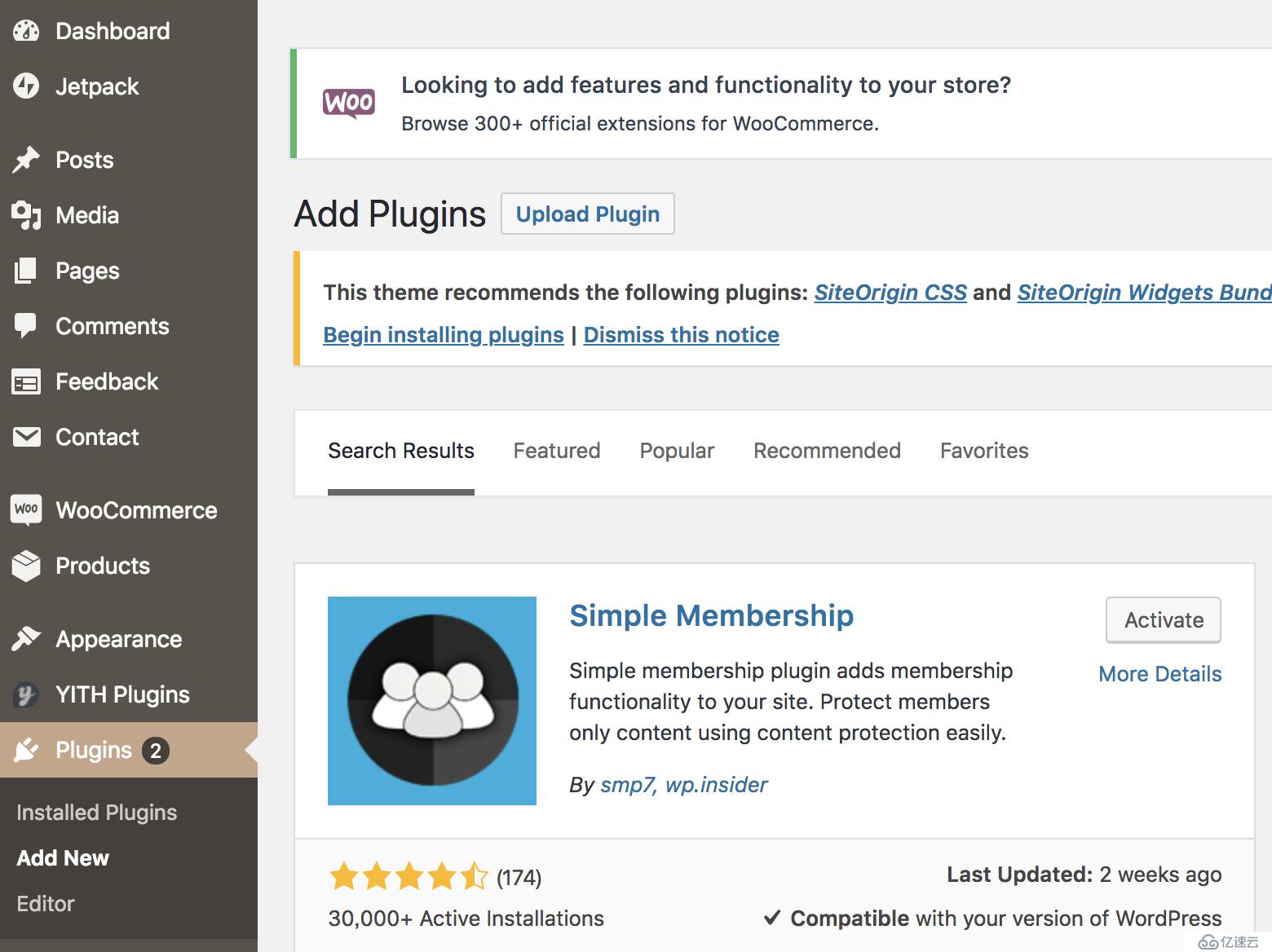The width and height of the screenshot is (1272, 952).
Task: Click the Posts pushpin icon
Action: click(26, 160)
